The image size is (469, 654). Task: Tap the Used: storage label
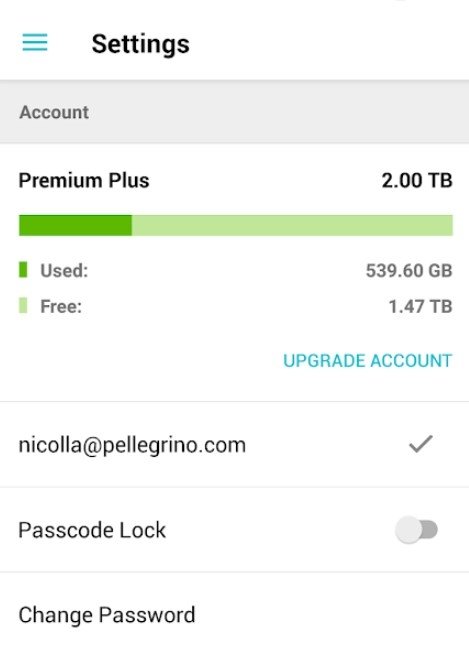coord(64,271)
